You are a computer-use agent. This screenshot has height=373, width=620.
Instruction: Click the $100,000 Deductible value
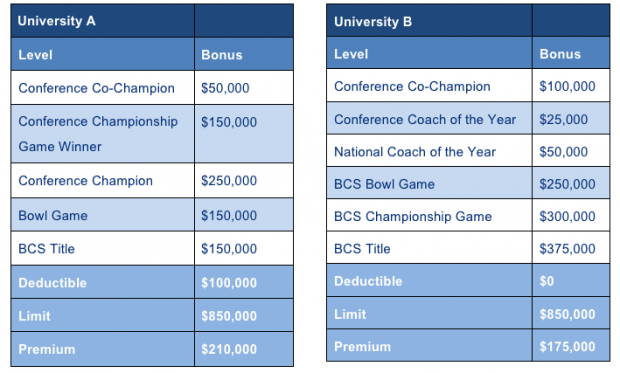(x=229, y=282)
